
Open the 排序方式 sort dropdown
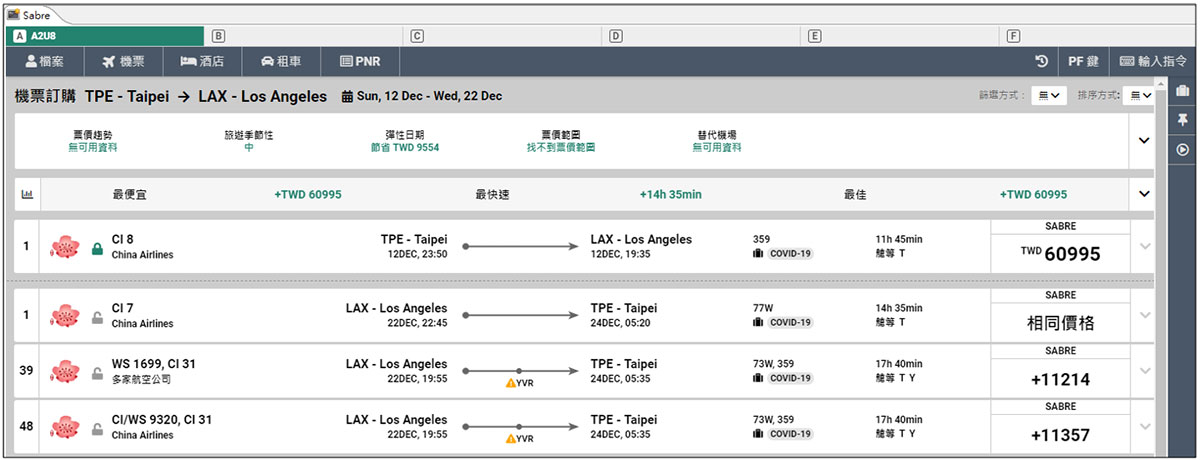tap(1139, 95)
